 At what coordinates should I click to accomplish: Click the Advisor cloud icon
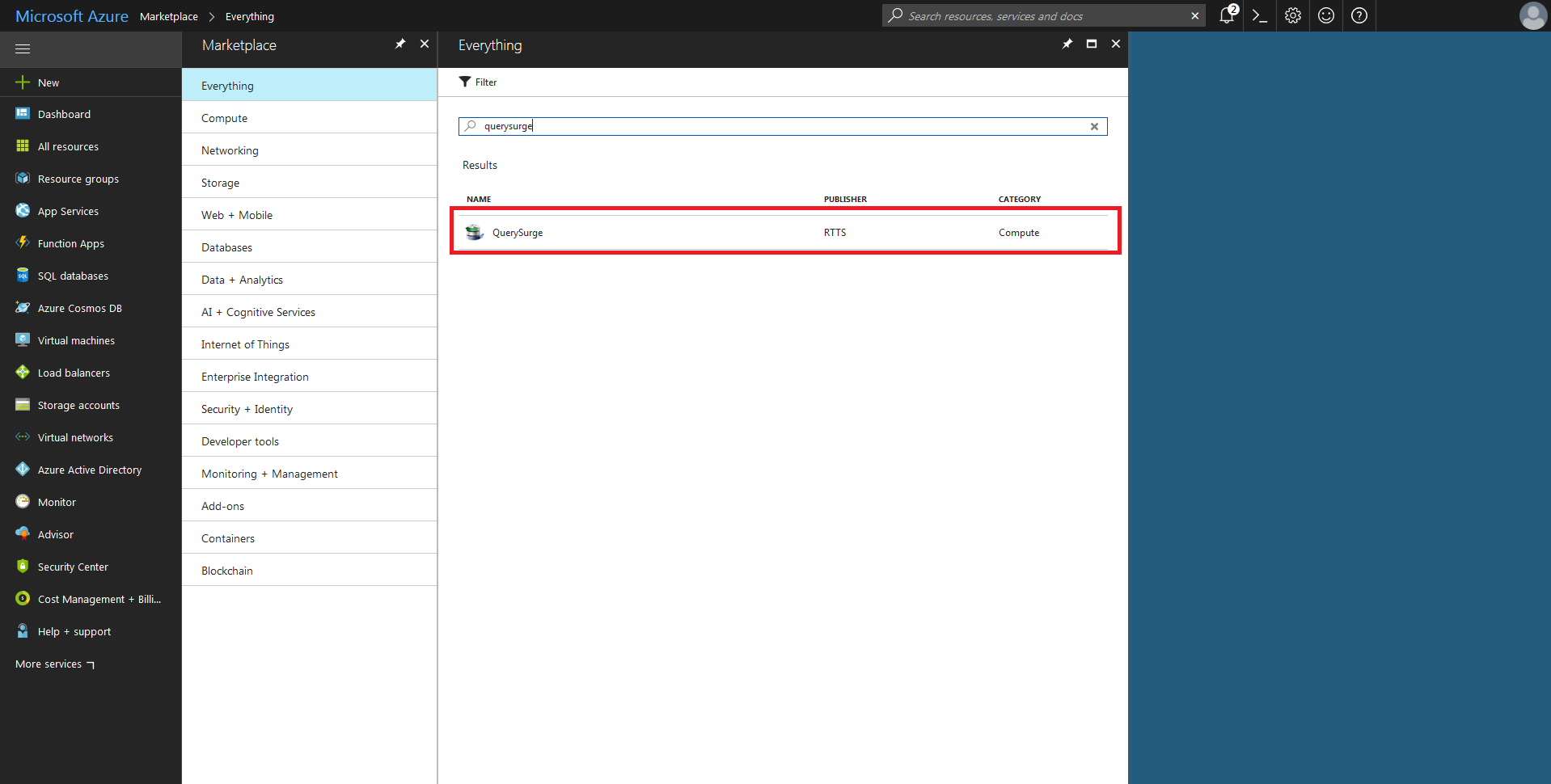pyautogui.click(x=23, y=534)
